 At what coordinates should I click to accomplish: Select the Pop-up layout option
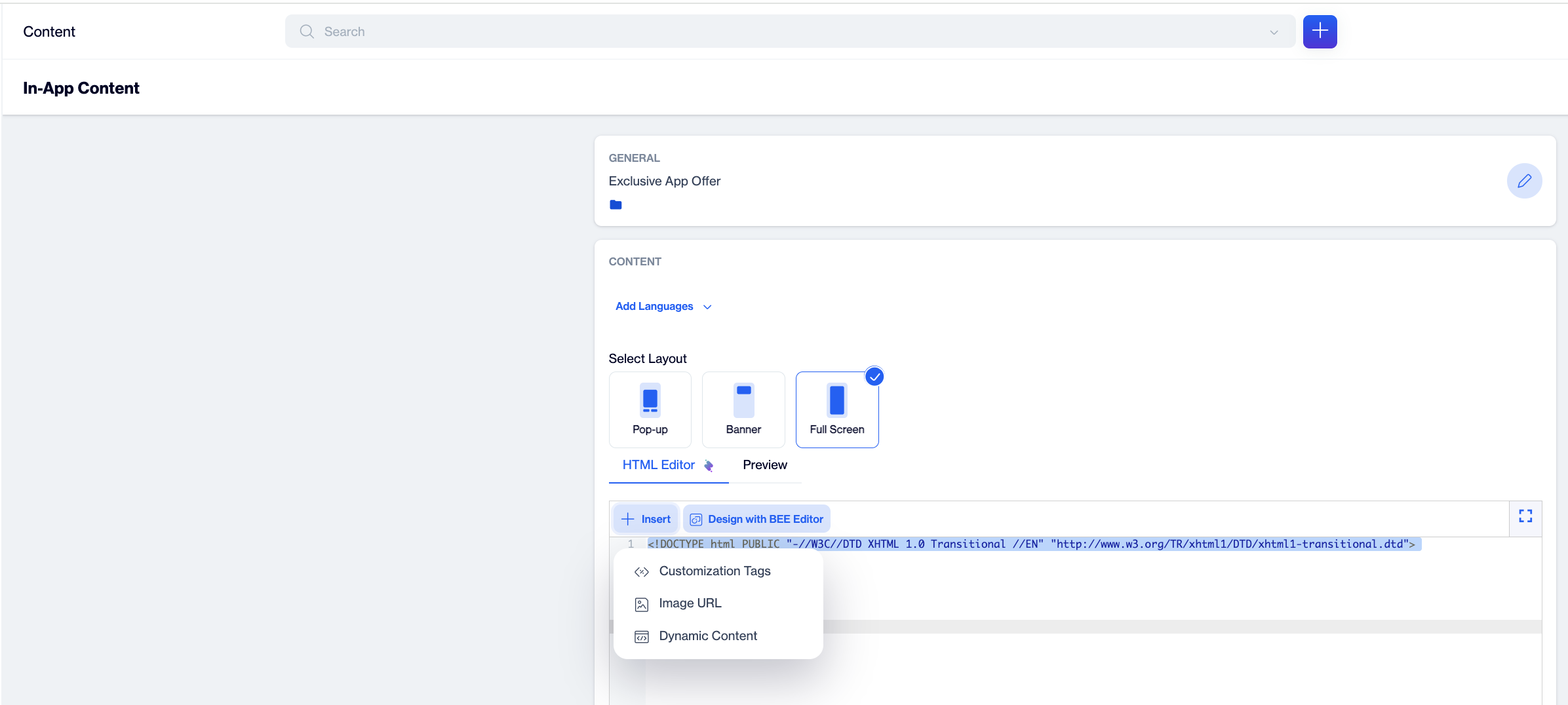tap(650, 410)
